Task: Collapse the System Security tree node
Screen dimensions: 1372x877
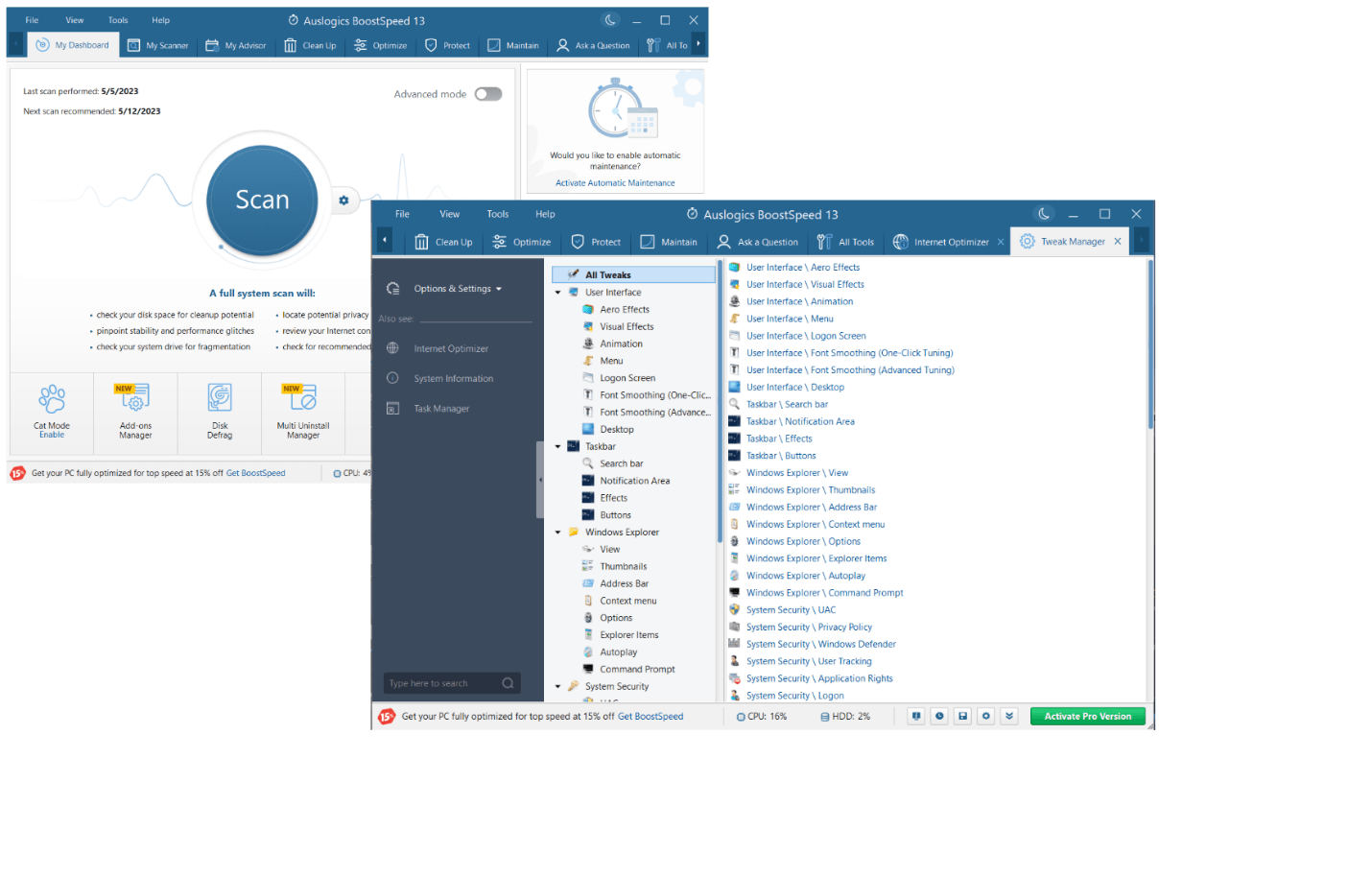Action: pyautogui.click(x=558, y=686)
